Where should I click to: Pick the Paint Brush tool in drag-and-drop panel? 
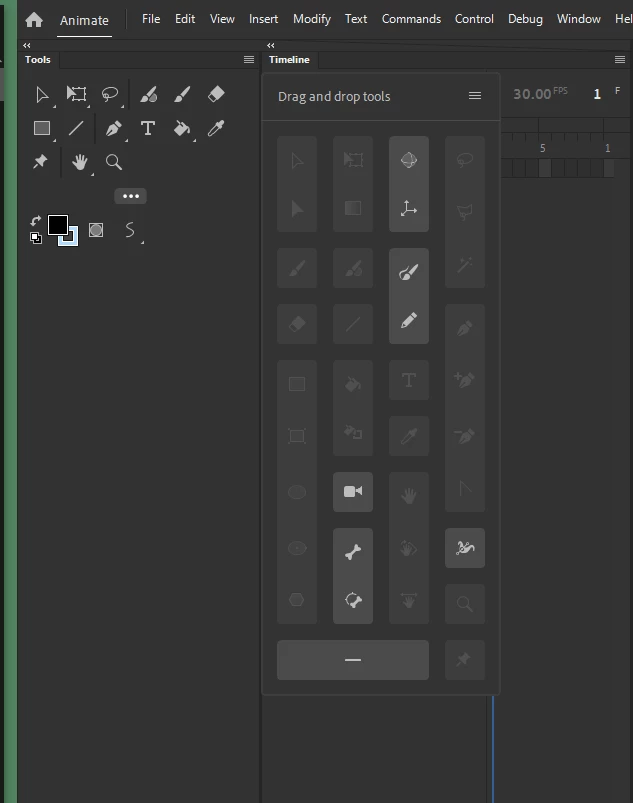tap(409, 272)
